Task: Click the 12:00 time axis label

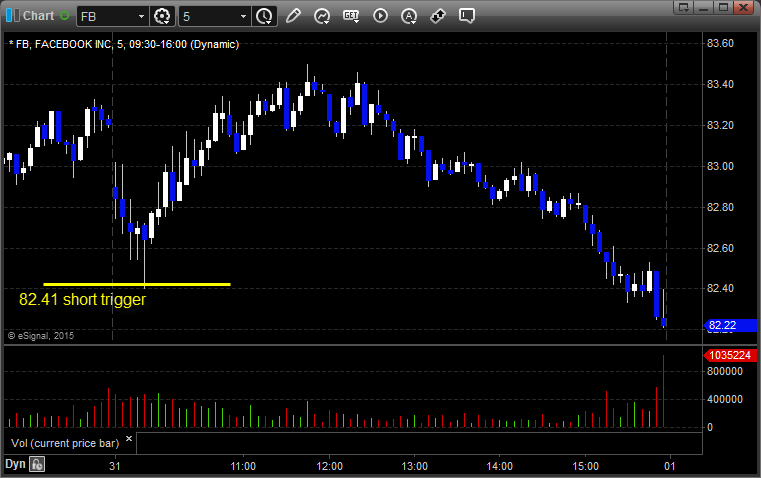Action: (330, 466)
